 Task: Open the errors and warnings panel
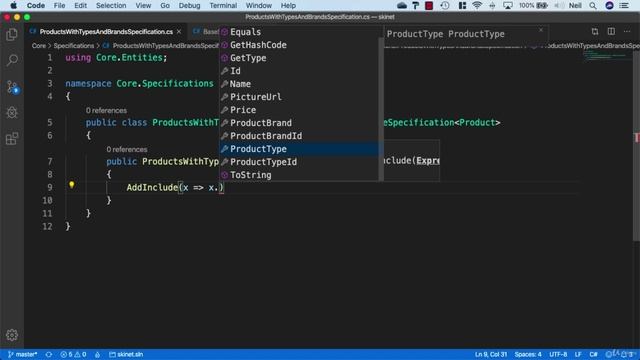point(73,354)
